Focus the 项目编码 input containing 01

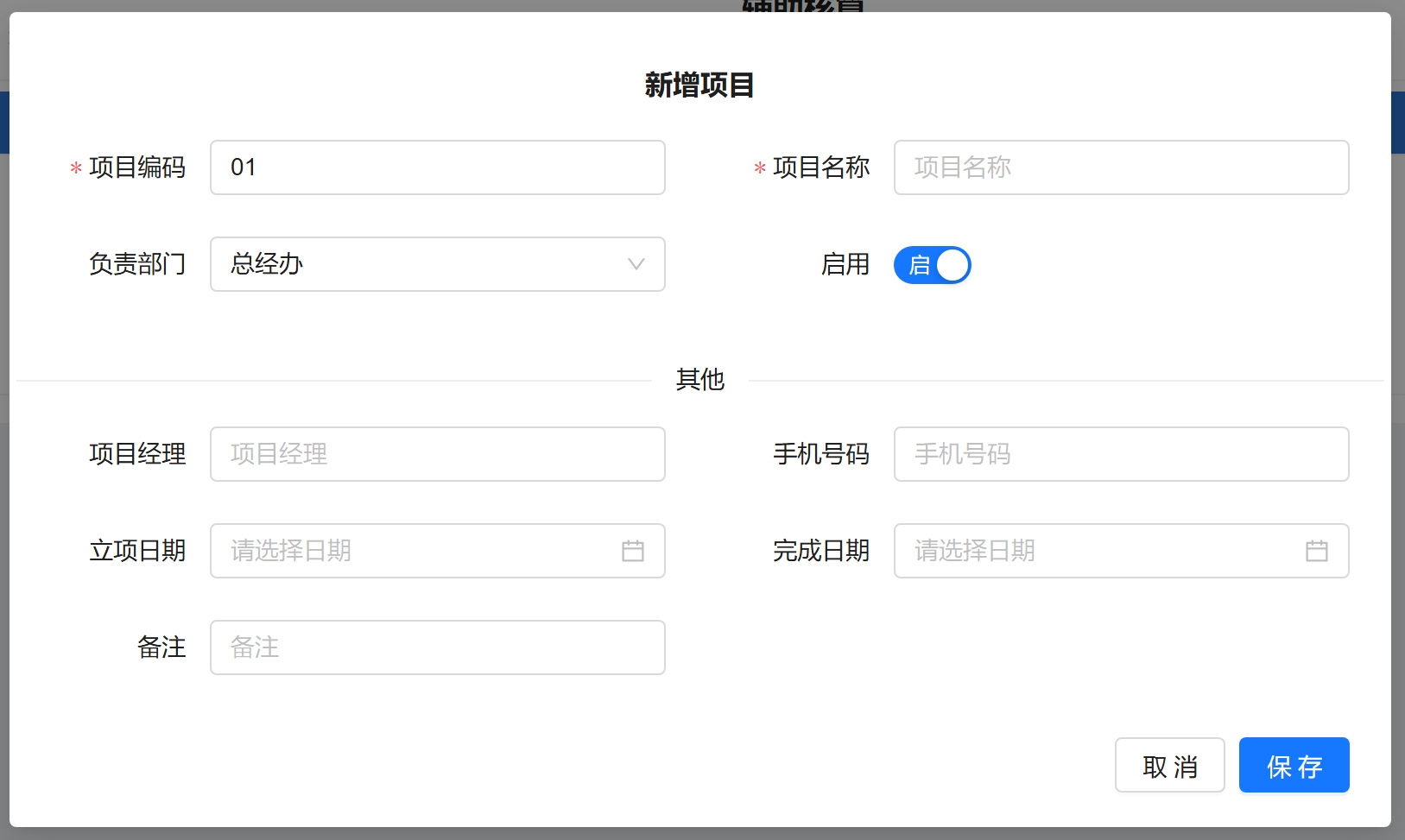[437, 167]
